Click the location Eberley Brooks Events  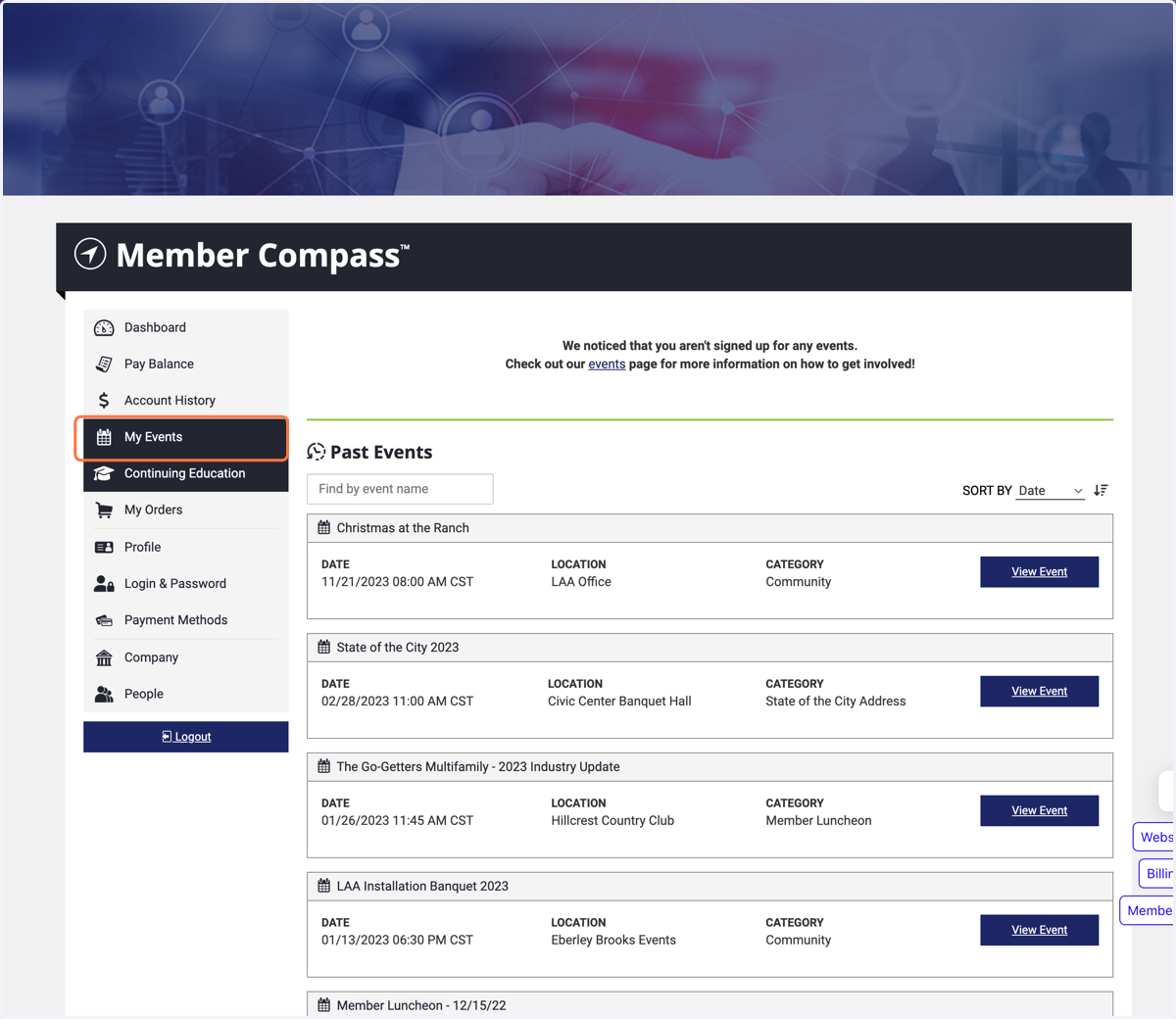(613, 941)
